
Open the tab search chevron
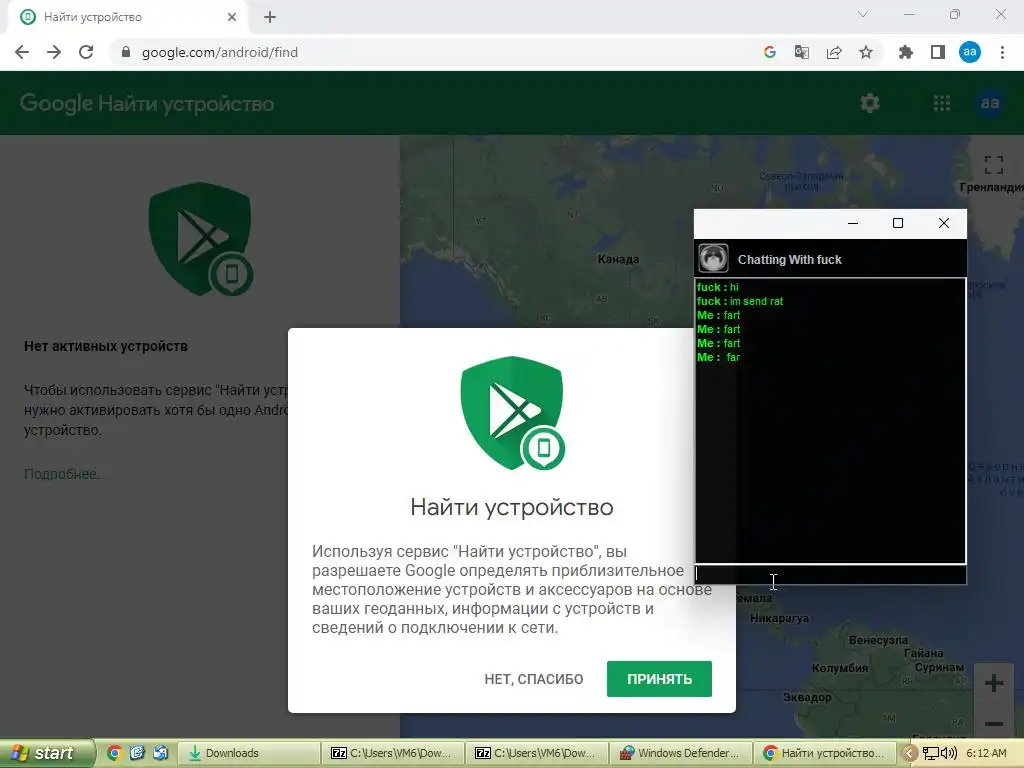point(863,14)
